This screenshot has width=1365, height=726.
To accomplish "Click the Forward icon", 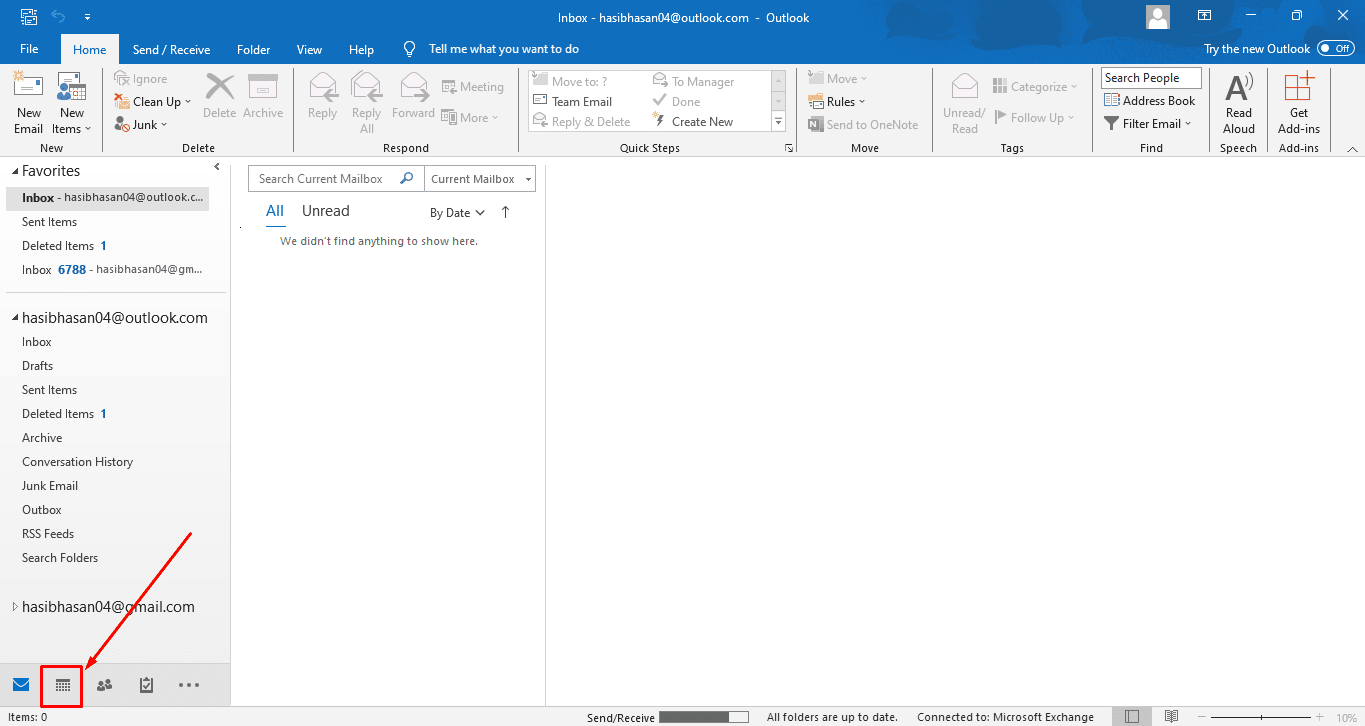I will pos(413,96).
